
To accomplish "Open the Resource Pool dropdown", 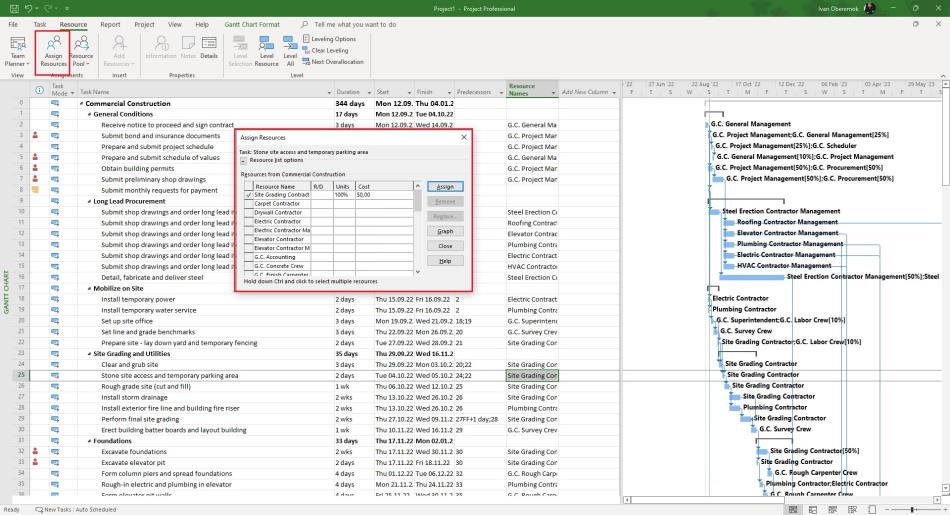I will (81, 51).
